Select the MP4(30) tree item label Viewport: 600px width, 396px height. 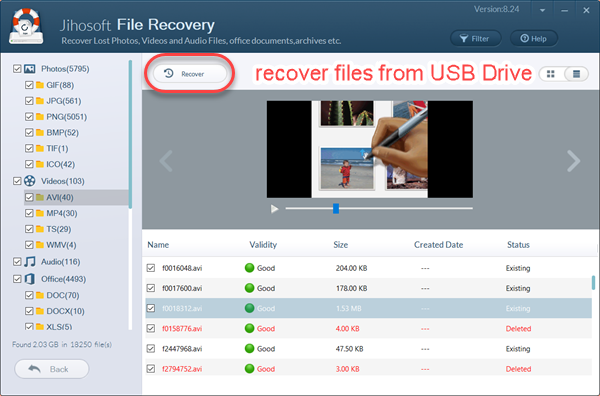click(x=62, y=213)
